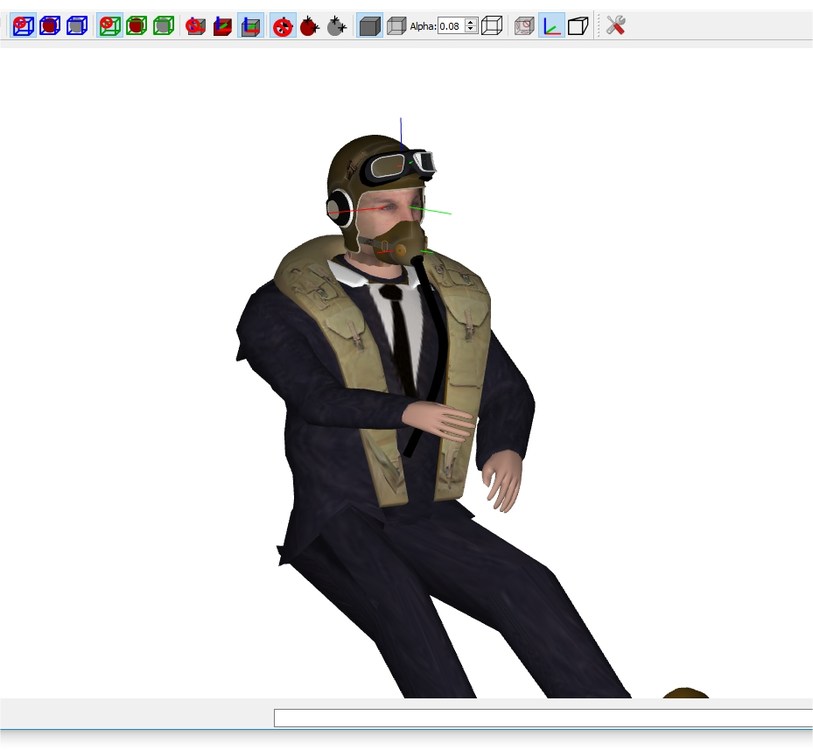813x750 pixels.
Task: Click dark red blob with stars icon
Action: coord(310,25)
